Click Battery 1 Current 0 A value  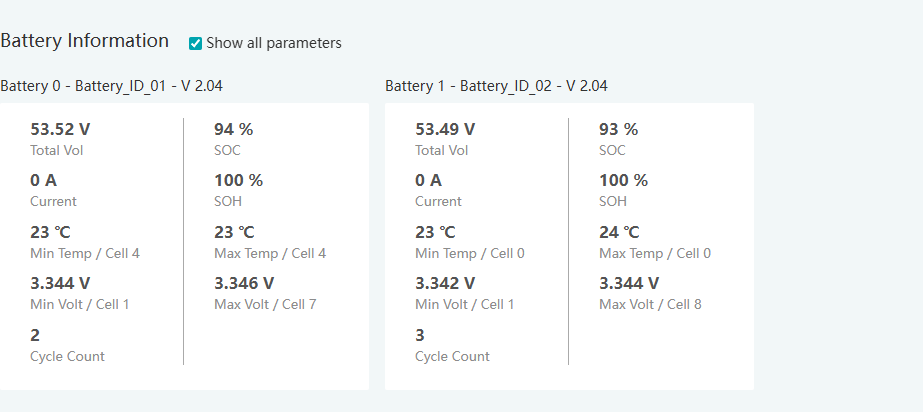(428, 181)
